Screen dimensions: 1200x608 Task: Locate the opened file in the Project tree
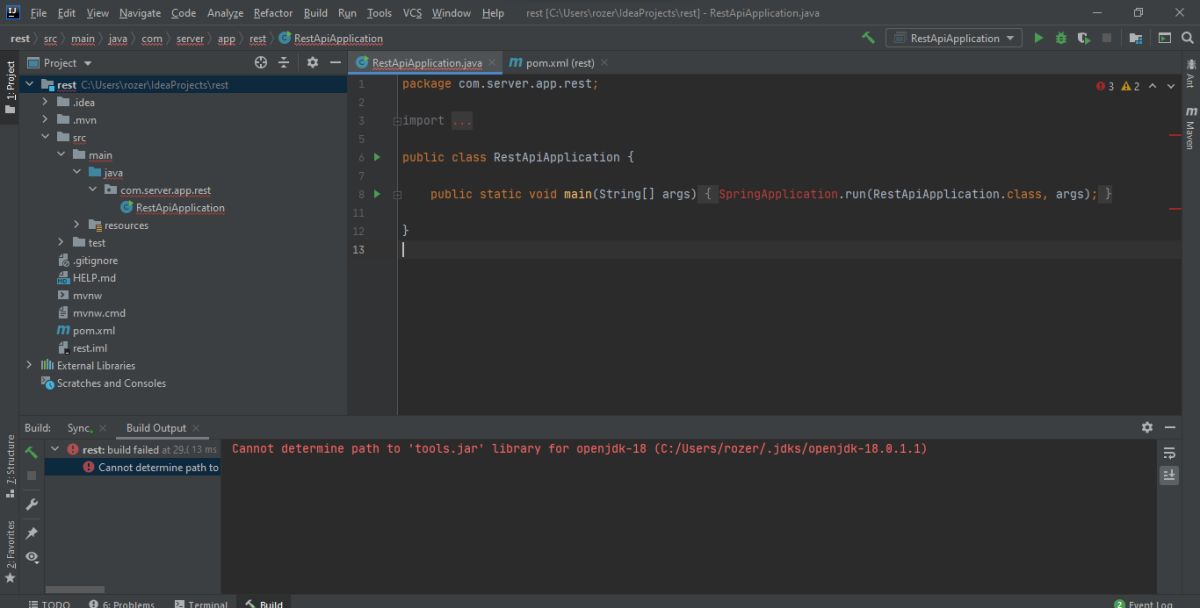[x=261, y=62]
